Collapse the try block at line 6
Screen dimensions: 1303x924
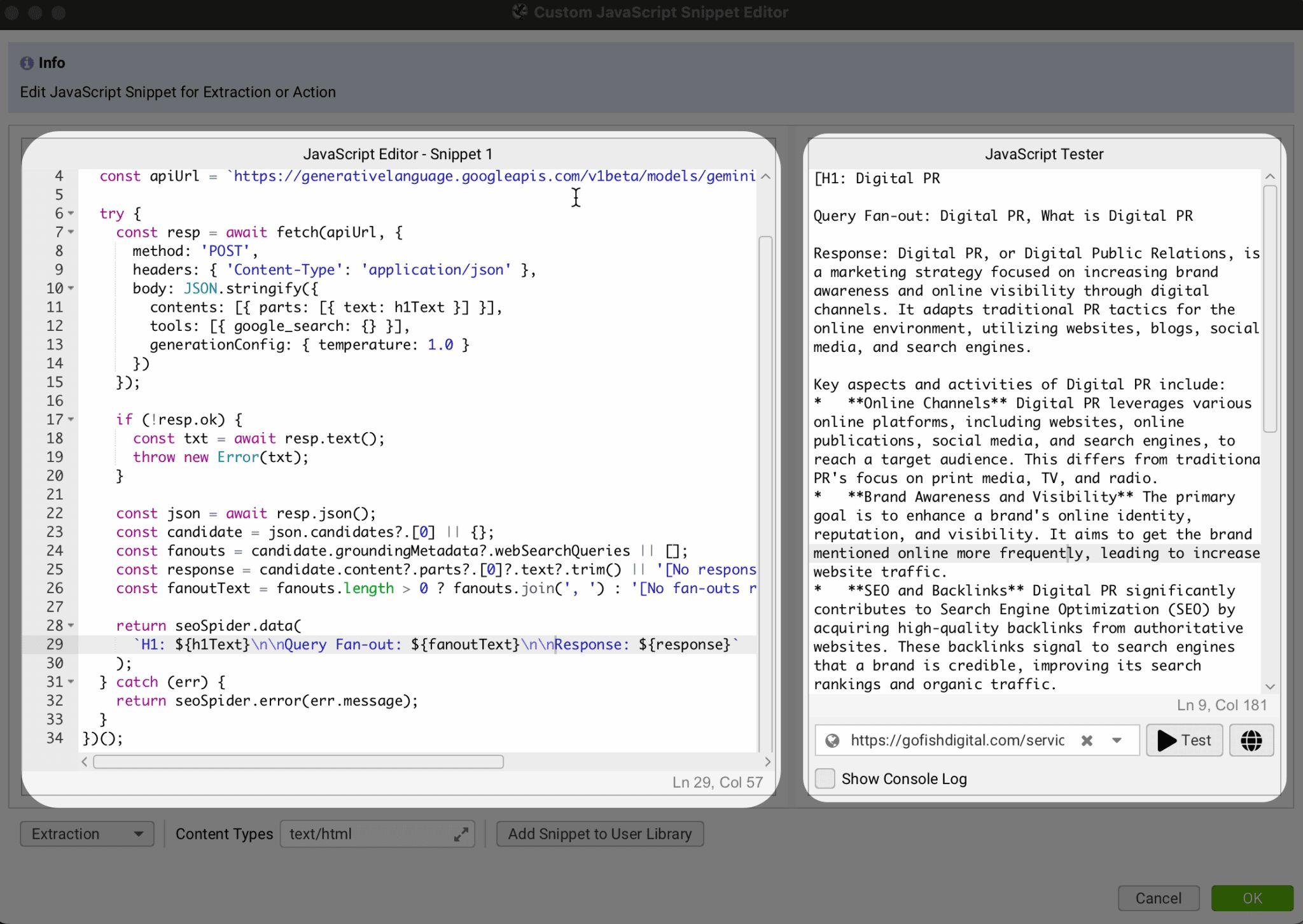[70, 214]
